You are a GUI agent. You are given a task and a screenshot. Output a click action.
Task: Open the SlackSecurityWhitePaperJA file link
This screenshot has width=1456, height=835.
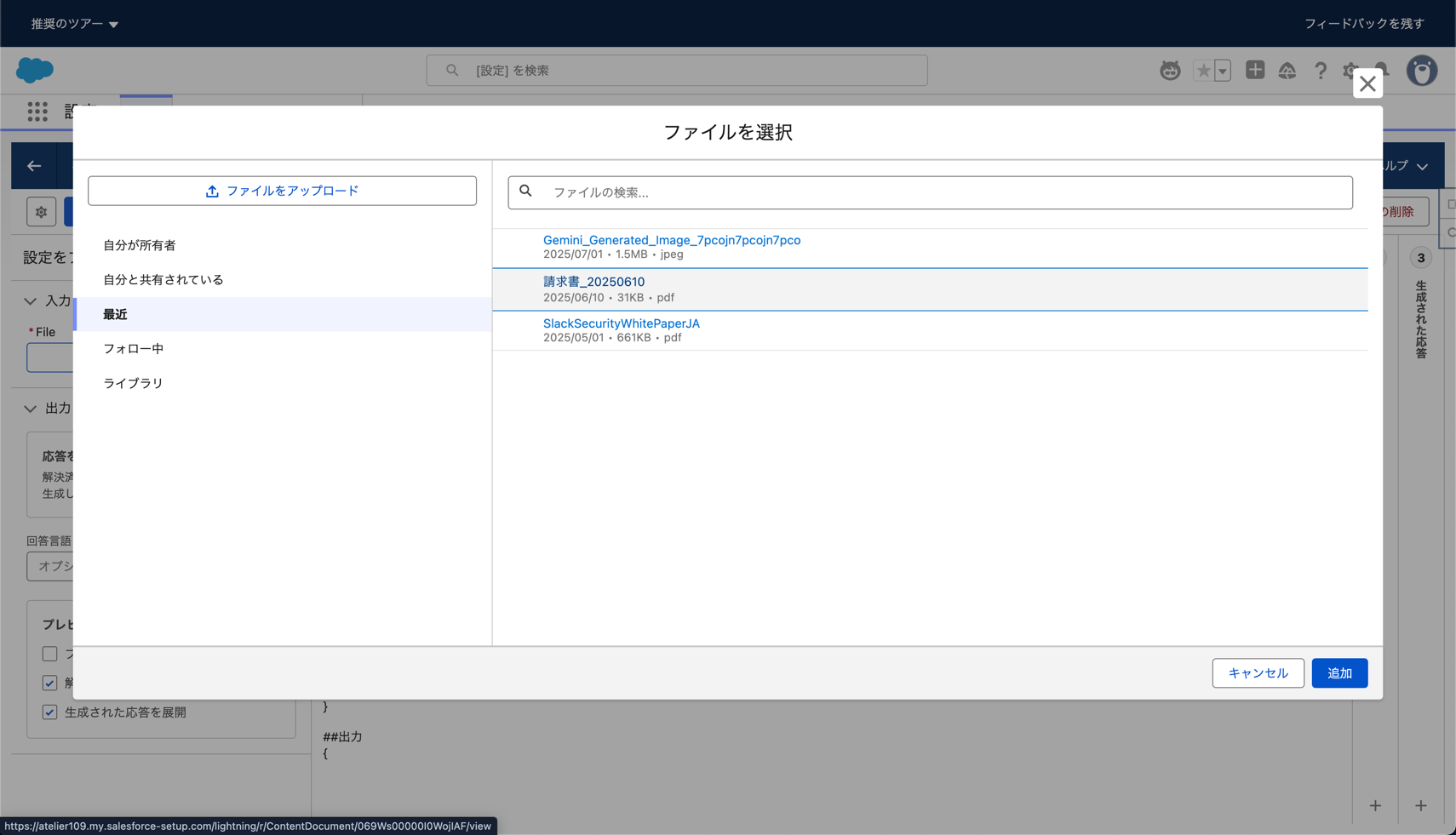(621, 323)
